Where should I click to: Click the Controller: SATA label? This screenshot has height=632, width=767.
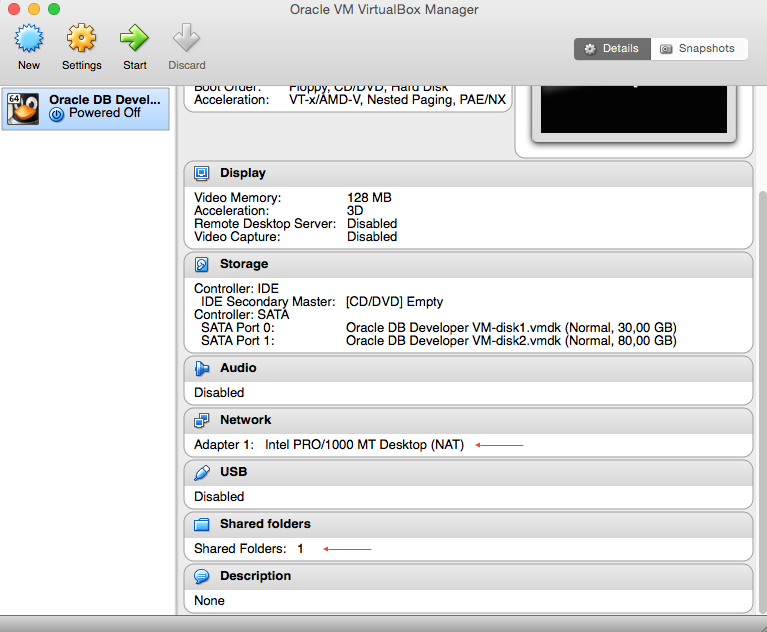tap(242, 315)
